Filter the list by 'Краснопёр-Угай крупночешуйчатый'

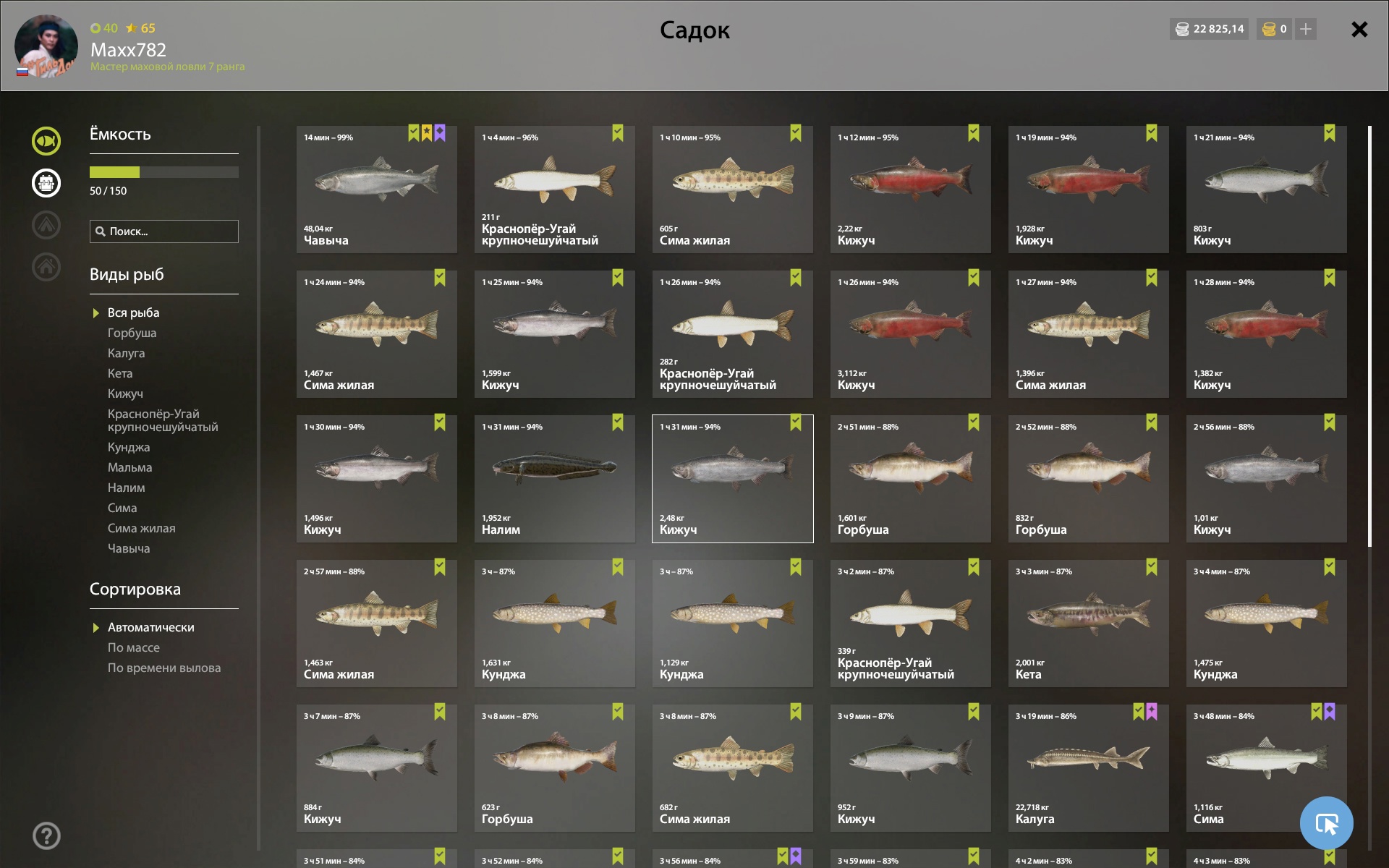[x=163, y=420]
